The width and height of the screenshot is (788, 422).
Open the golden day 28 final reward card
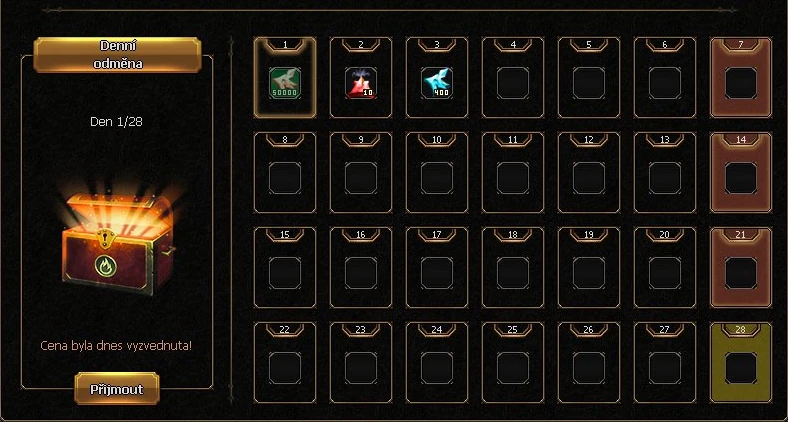[741, 363]
